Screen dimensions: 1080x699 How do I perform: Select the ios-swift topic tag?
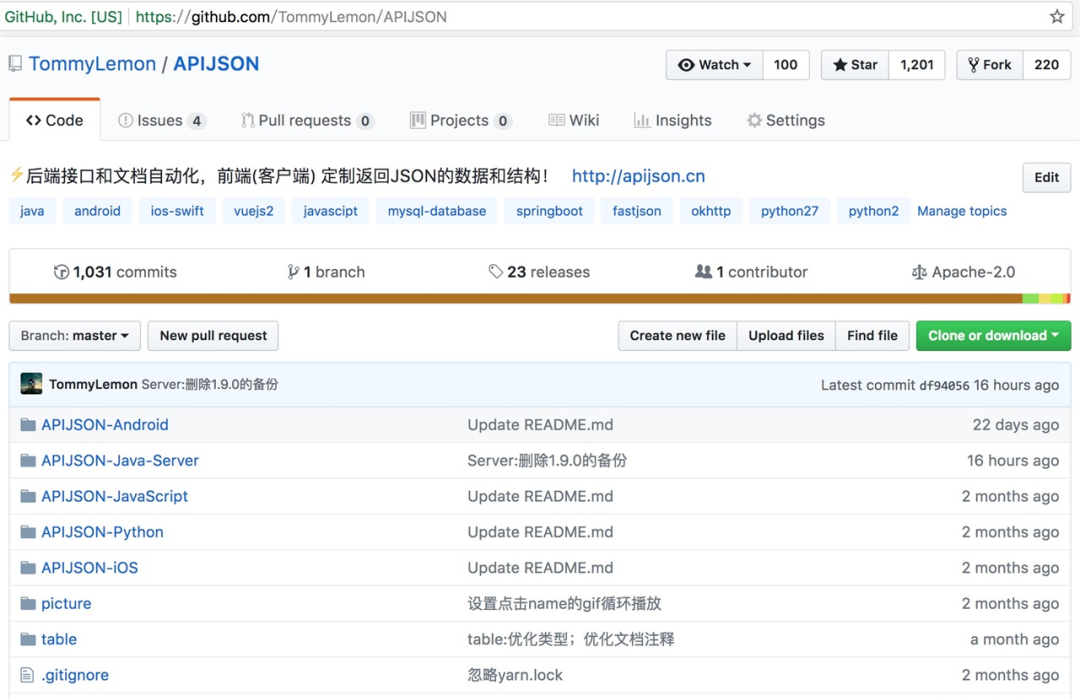point(177,211)
